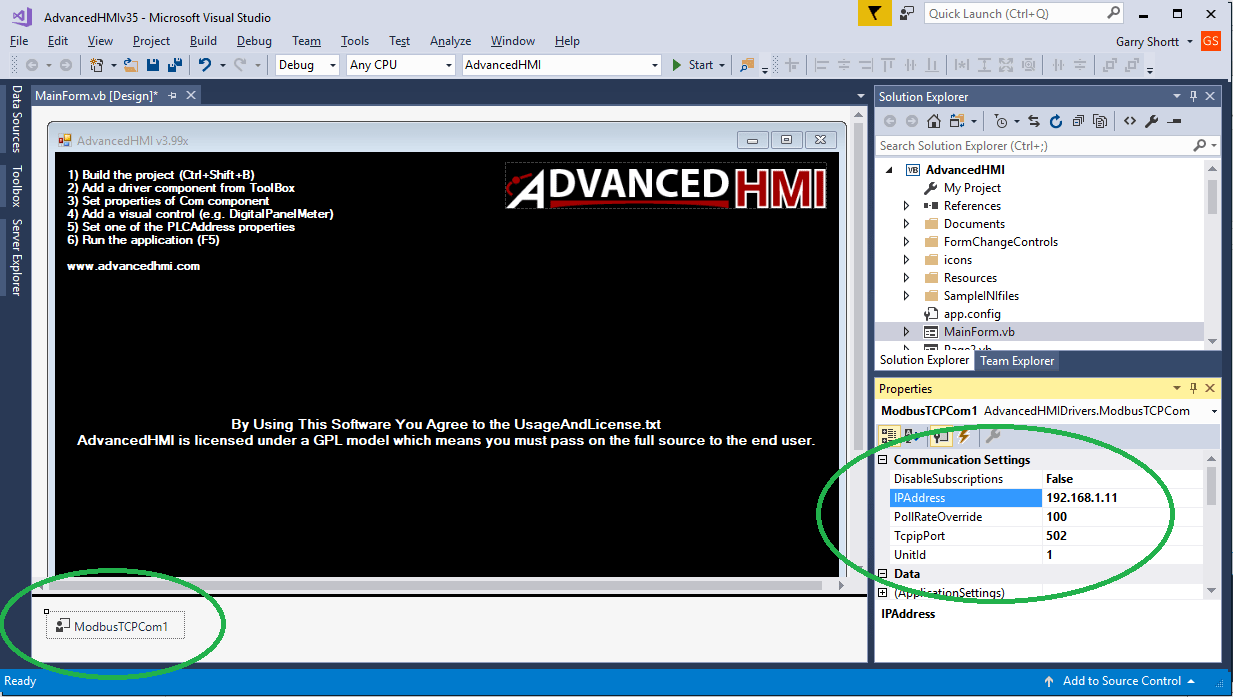Open Properties wrench in Solution Explorer toolbar
The height and width of the screenshot is (697, 1233).
coord(1151,121)
